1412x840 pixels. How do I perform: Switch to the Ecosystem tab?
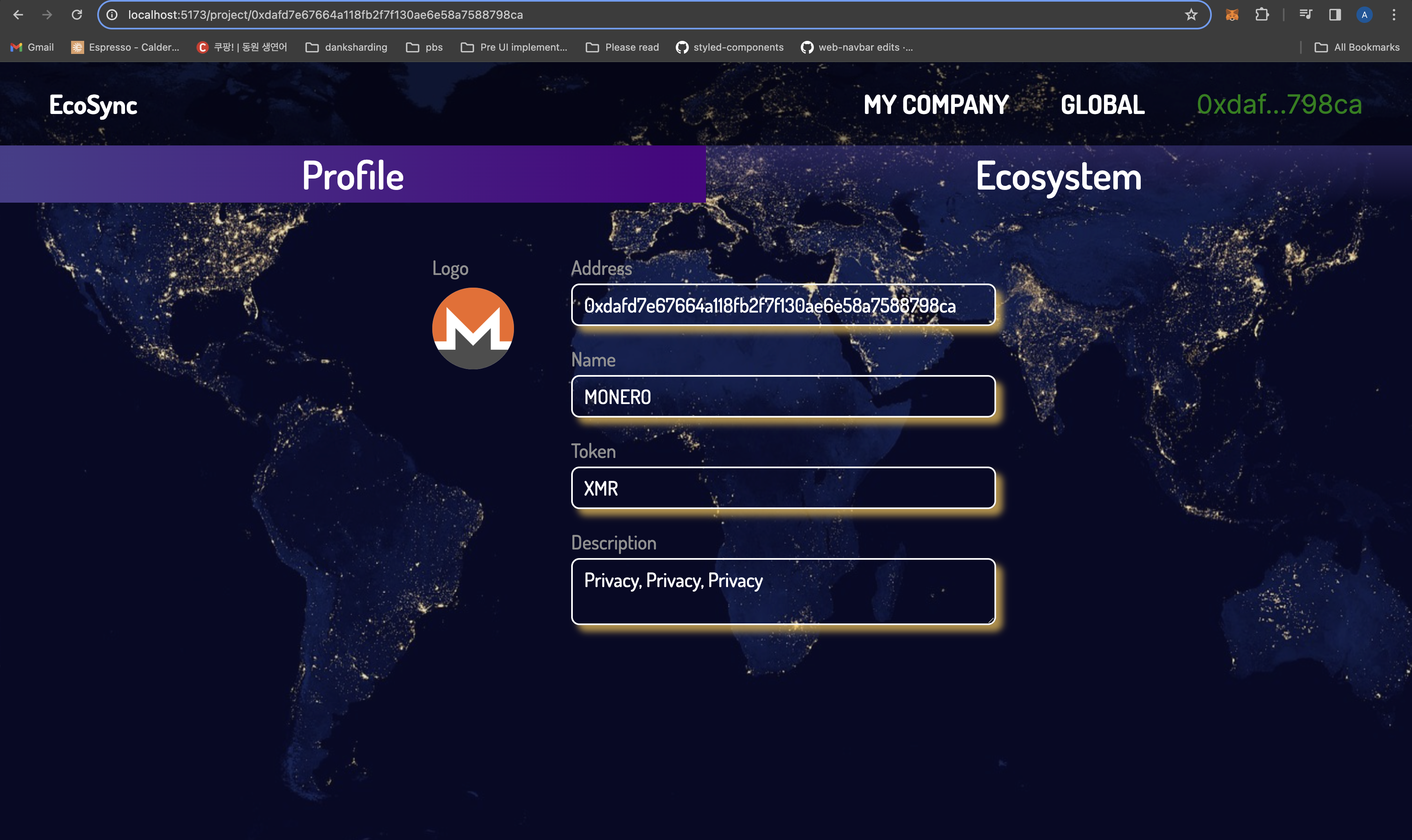[1058, 176]
